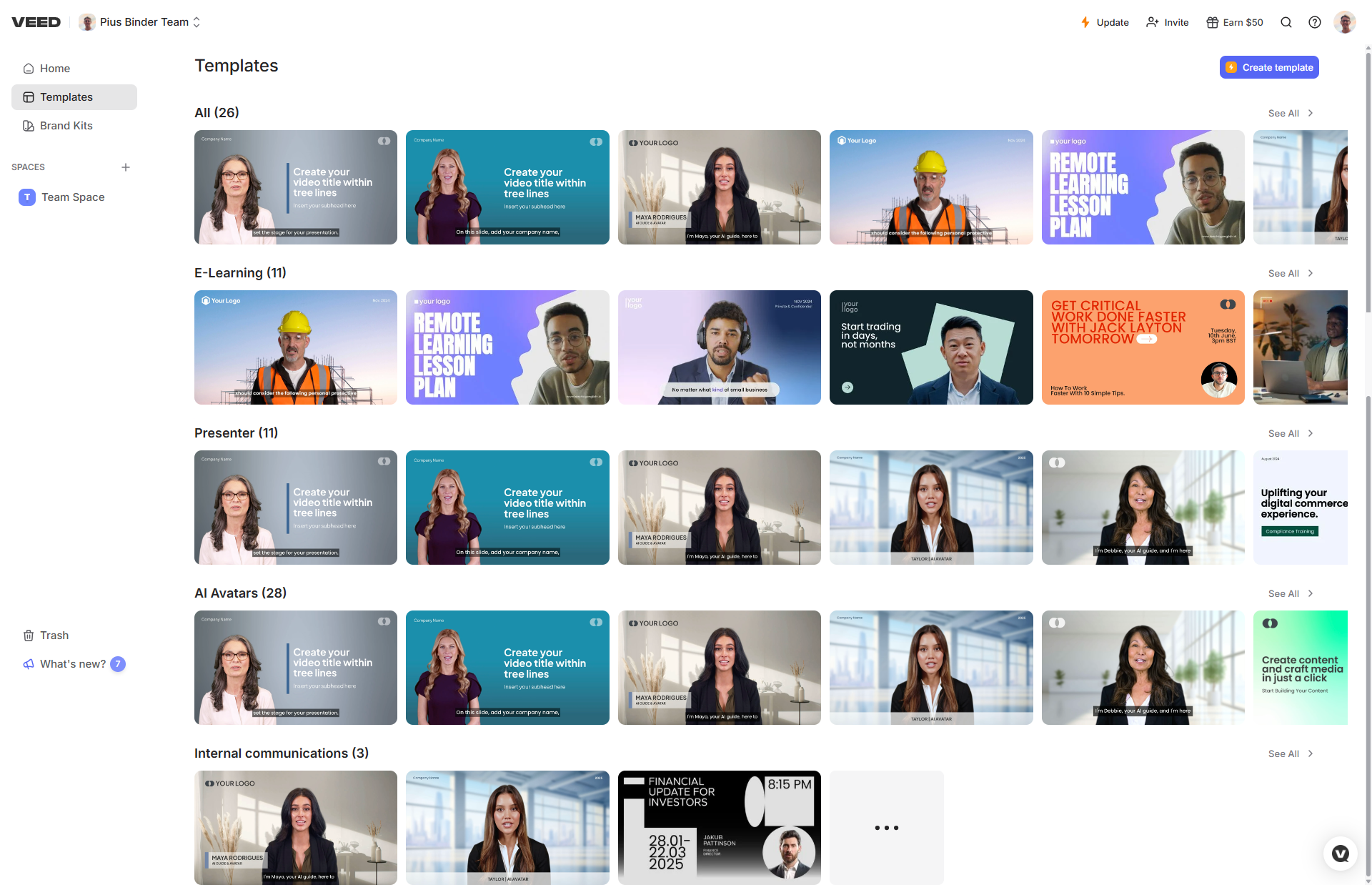The width and height of the screenshot is (1372, 885).
Task: Go to the Home menu item
Action: 54,69
